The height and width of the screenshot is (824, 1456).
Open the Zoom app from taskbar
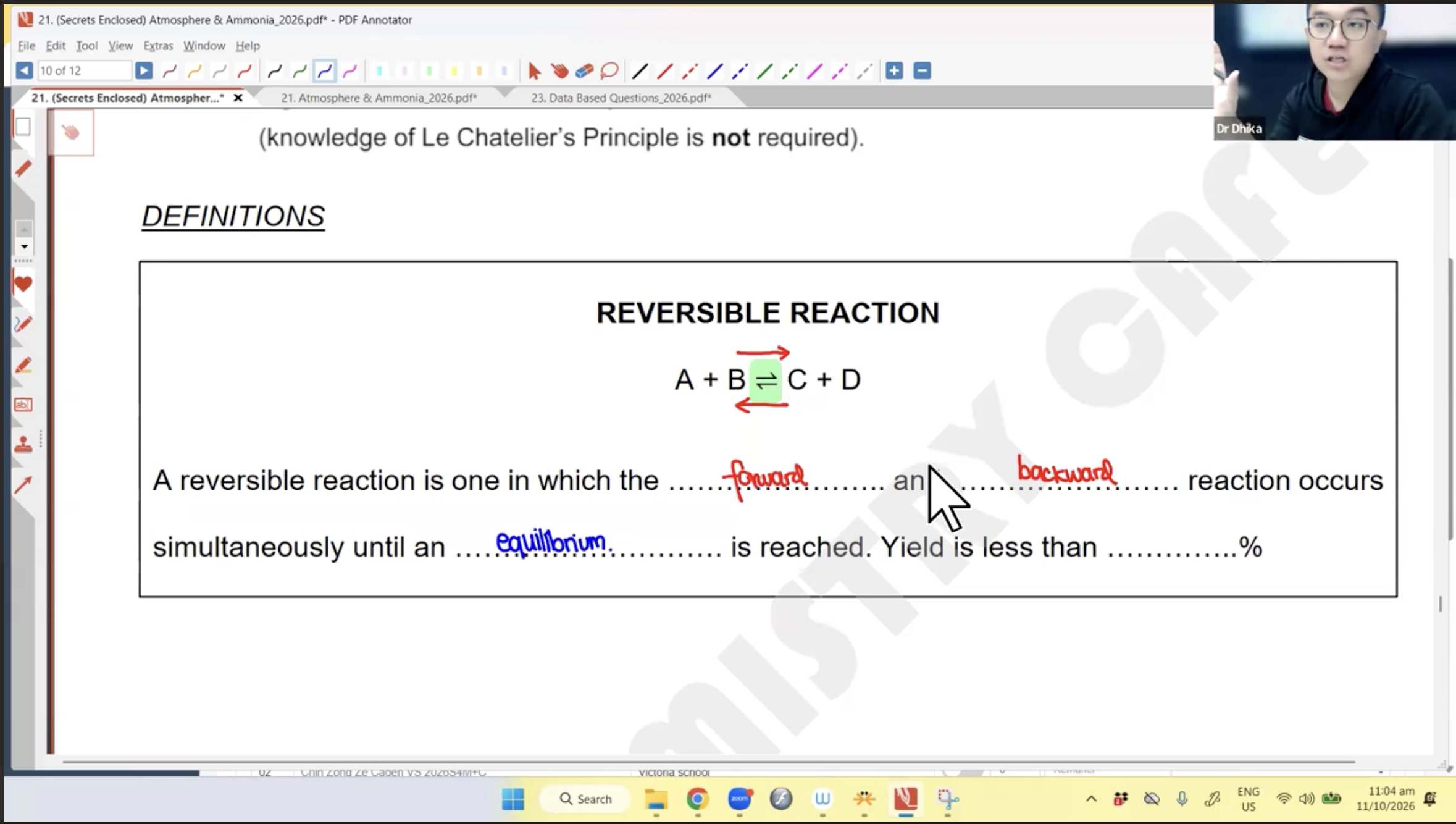point(739,799)
